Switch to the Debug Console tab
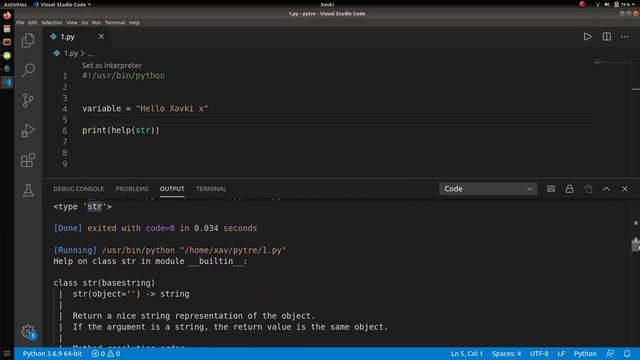The height and width of the screenshot is (360, 640). 79,189
